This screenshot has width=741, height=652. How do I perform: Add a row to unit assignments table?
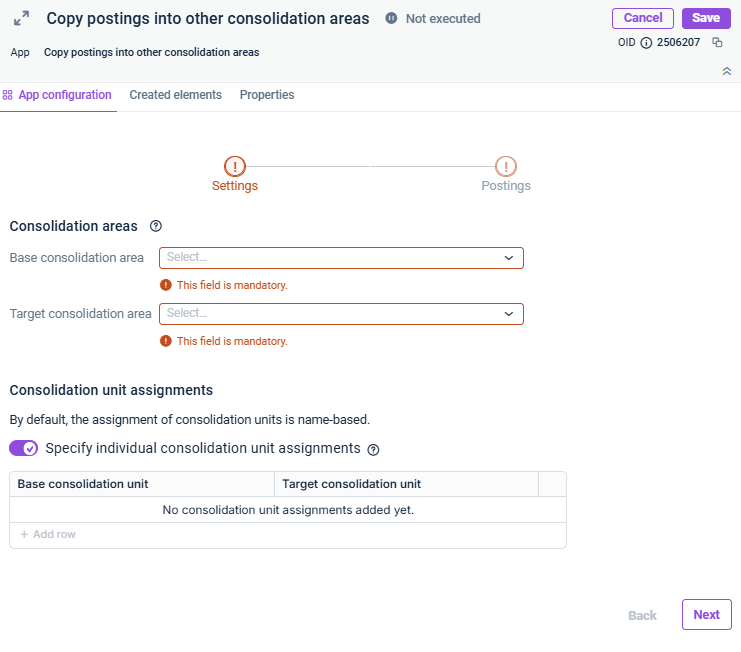pyautogui.click(x=48, y=534)
